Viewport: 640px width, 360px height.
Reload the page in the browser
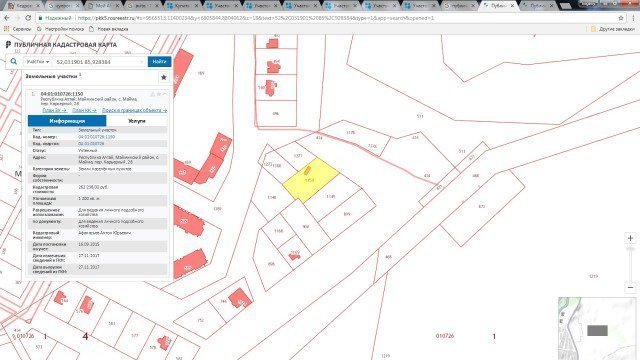click(28, 18)
